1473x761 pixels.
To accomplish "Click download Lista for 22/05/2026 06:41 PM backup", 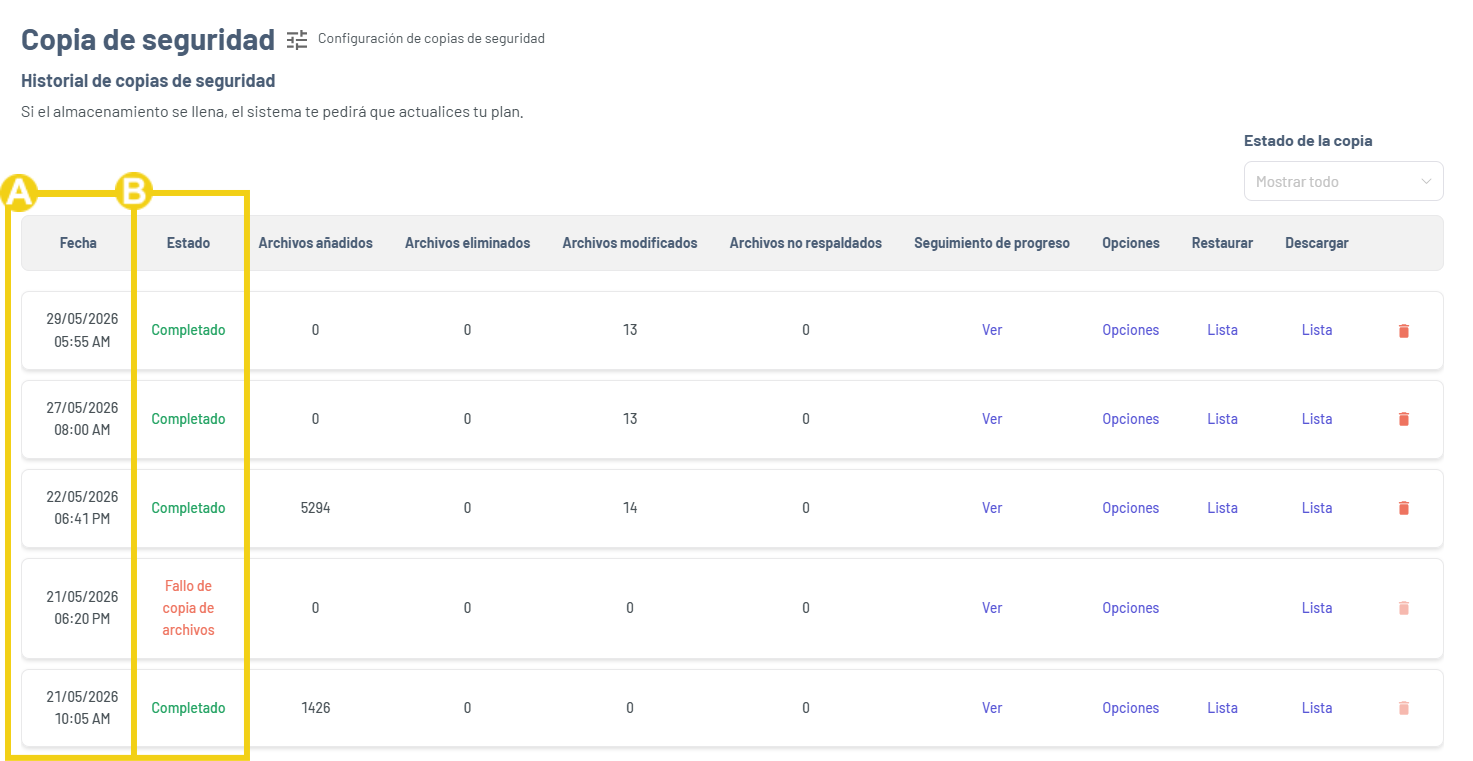I will click(1317, 508).
